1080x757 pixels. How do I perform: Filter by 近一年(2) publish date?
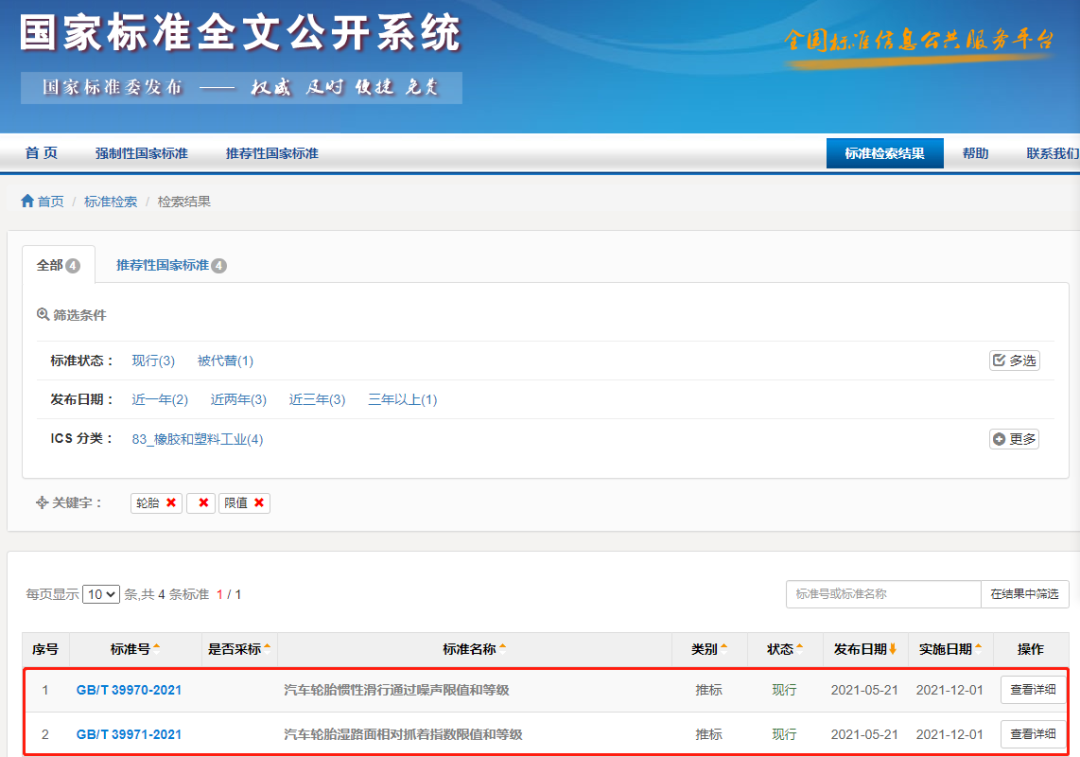pyautogui.click(x=160, y=400)
